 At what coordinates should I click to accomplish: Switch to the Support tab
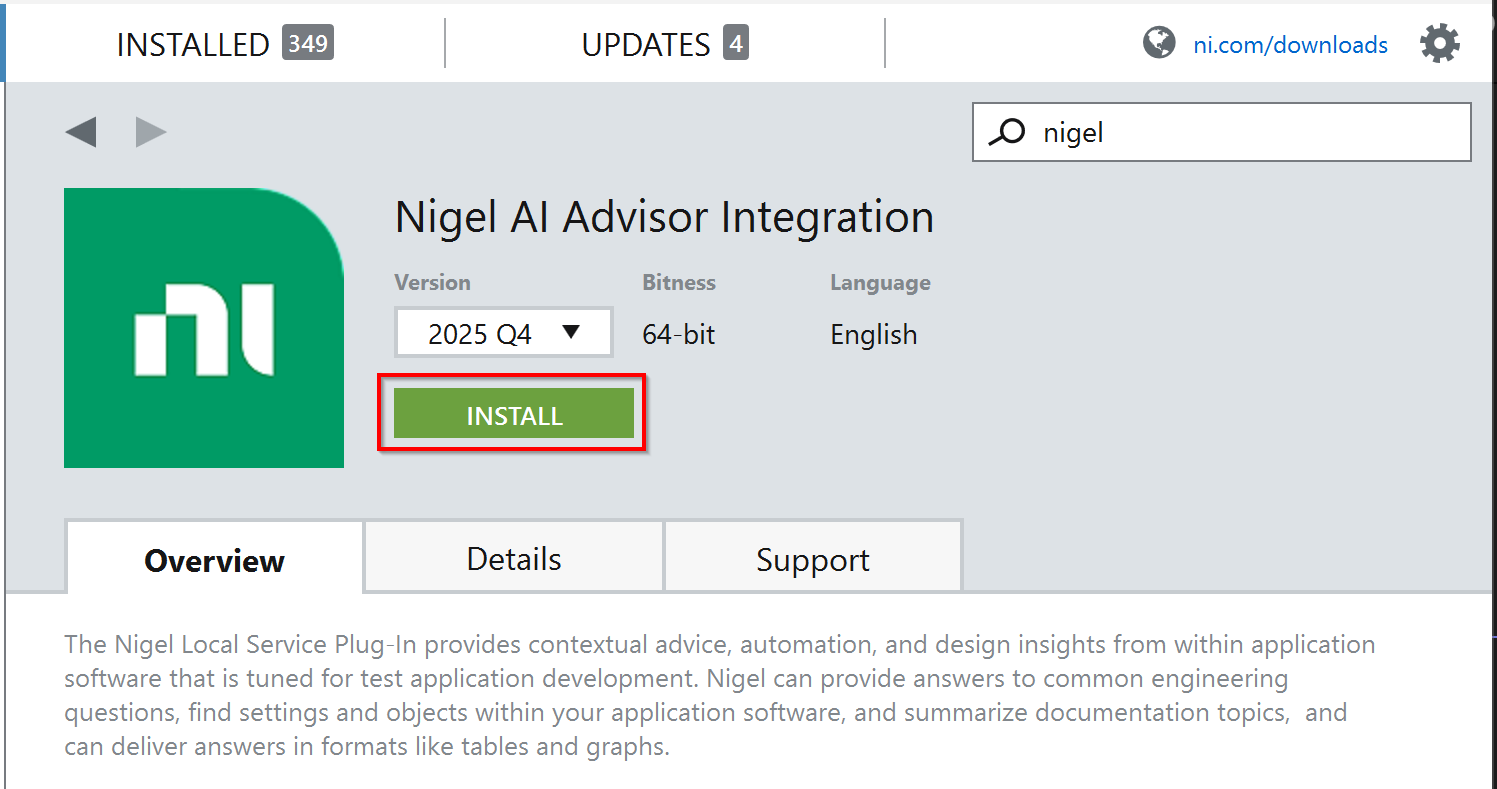click(812, 559)
